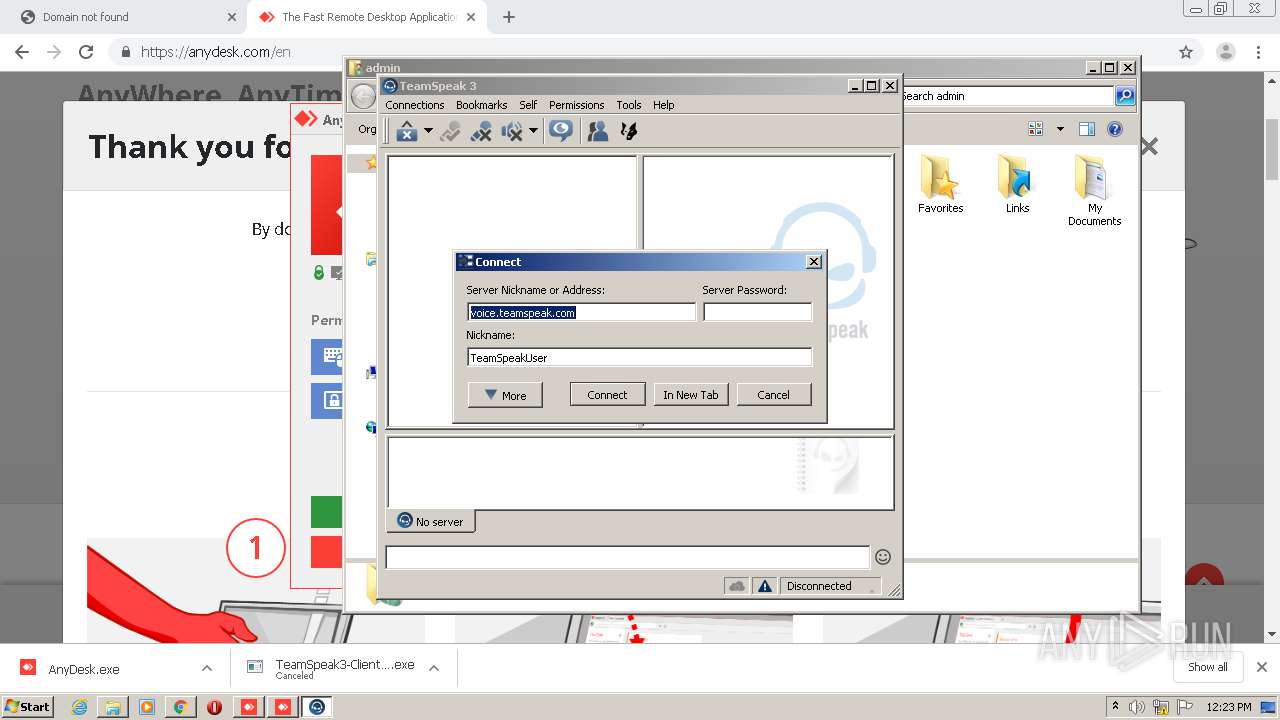The image size is (1280, 720).
Task: Click the Explorer back navigation button
Action: [363, 97]
